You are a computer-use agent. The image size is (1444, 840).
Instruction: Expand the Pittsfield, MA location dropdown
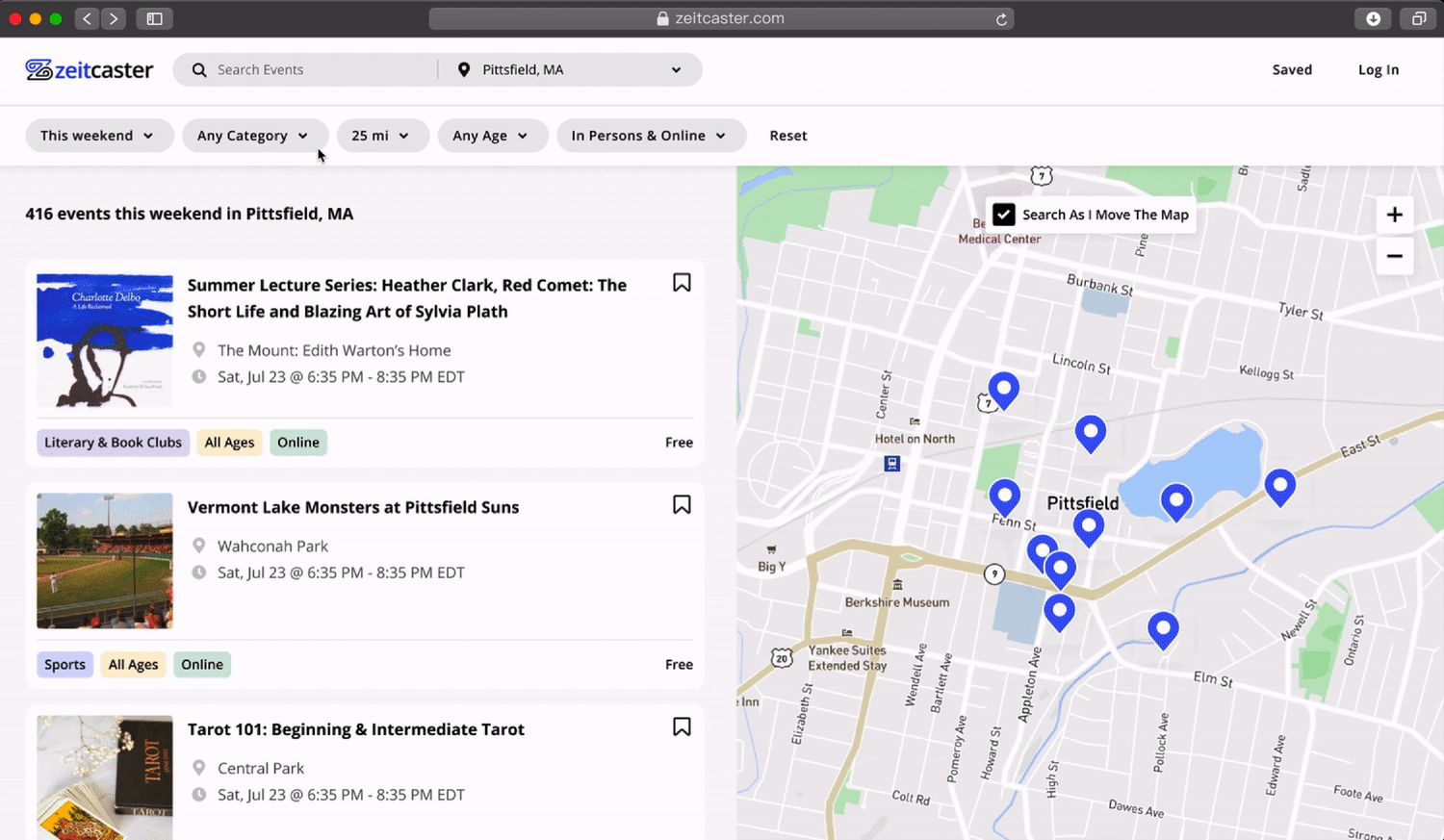(x=676, y=69)
